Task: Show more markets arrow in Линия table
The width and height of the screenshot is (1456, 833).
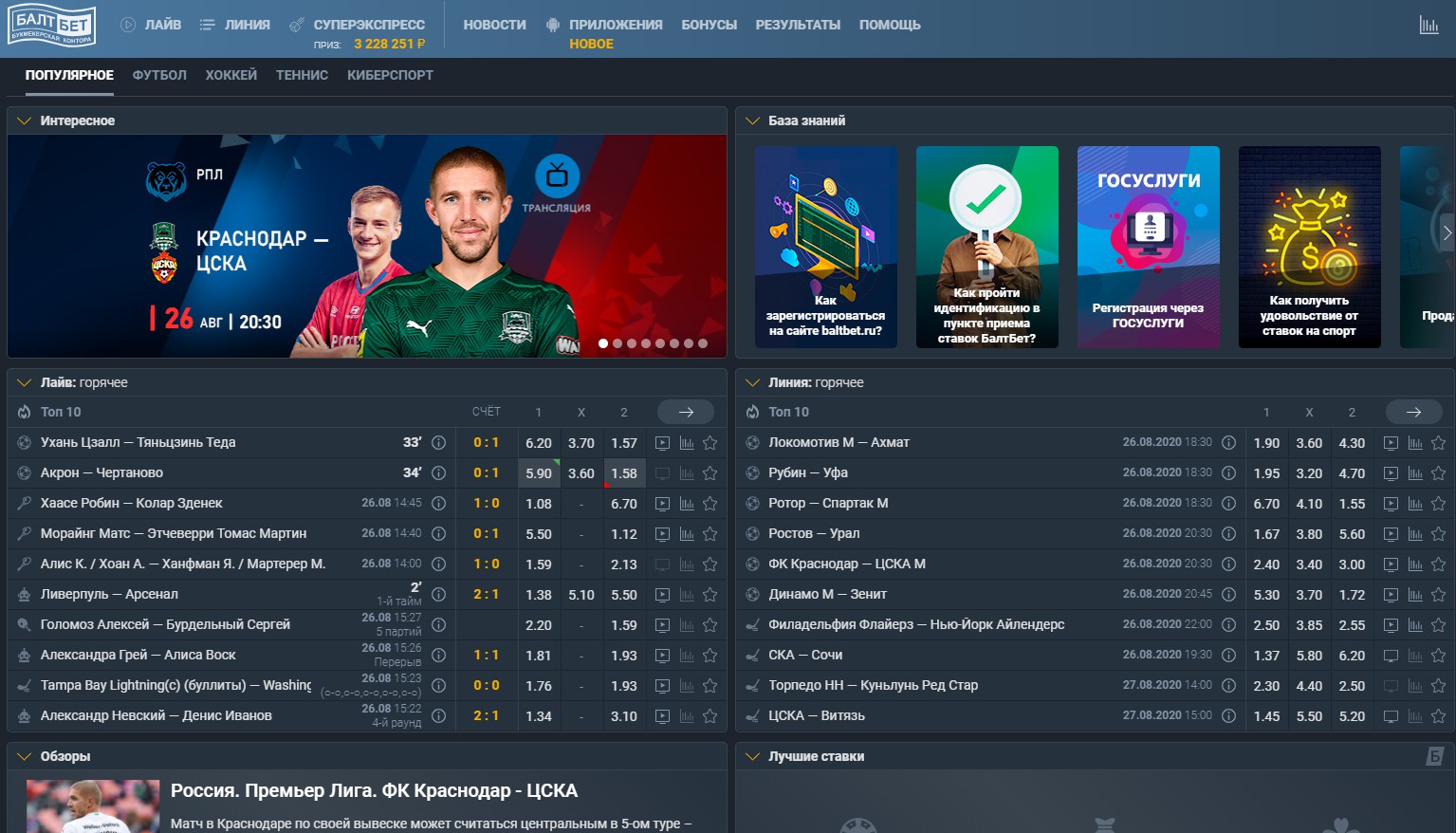Action: pyautogui.click(x=1413, y=412)
